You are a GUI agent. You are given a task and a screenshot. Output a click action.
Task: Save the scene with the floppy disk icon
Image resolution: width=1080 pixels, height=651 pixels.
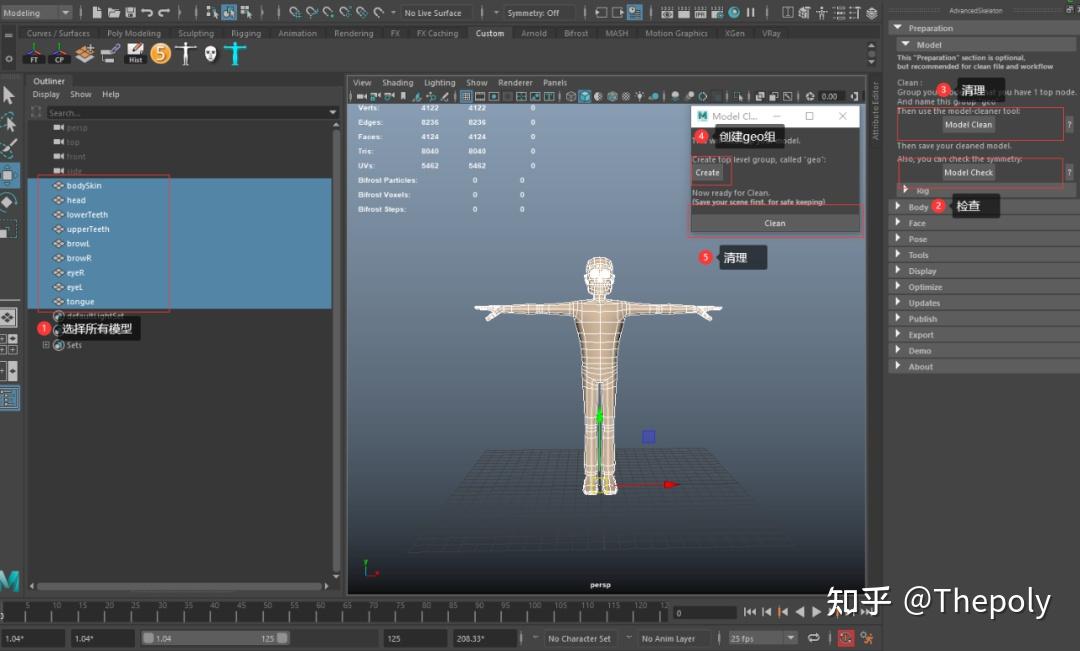click(x=130, y=13)
